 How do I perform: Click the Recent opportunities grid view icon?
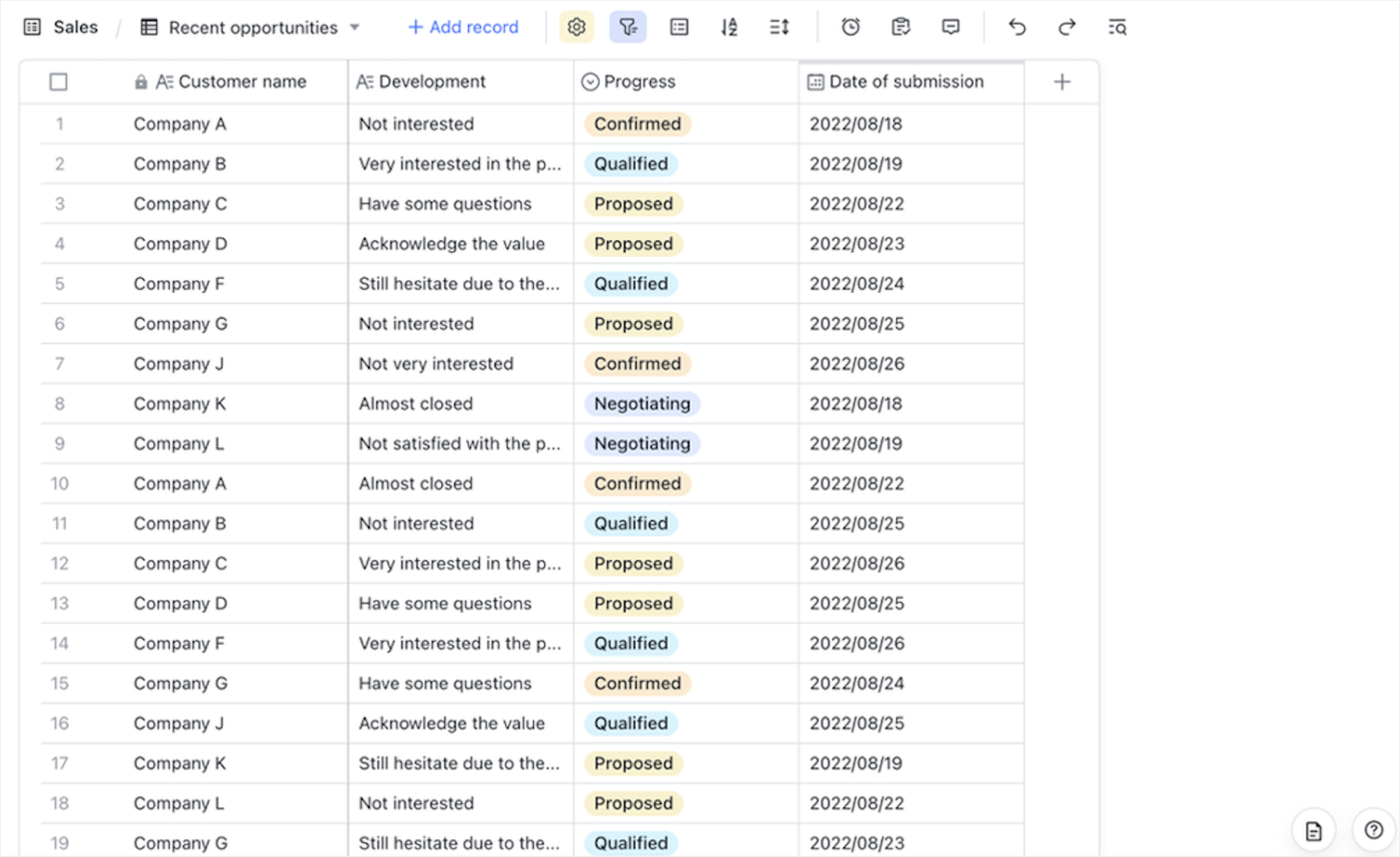[148, 27]
